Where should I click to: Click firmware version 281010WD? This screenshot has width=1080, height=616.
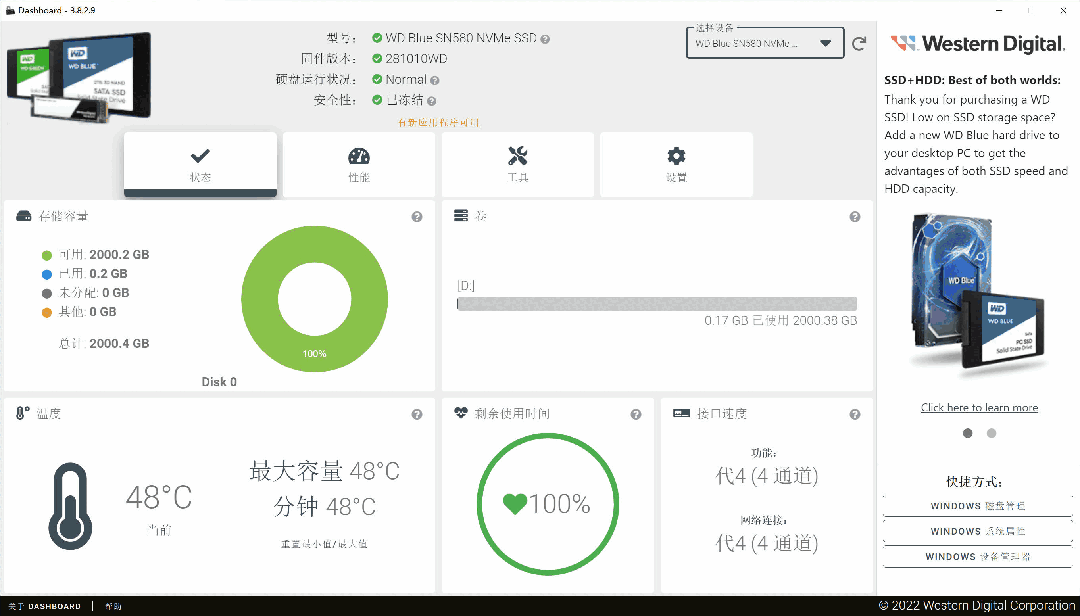tap(416, 59)
